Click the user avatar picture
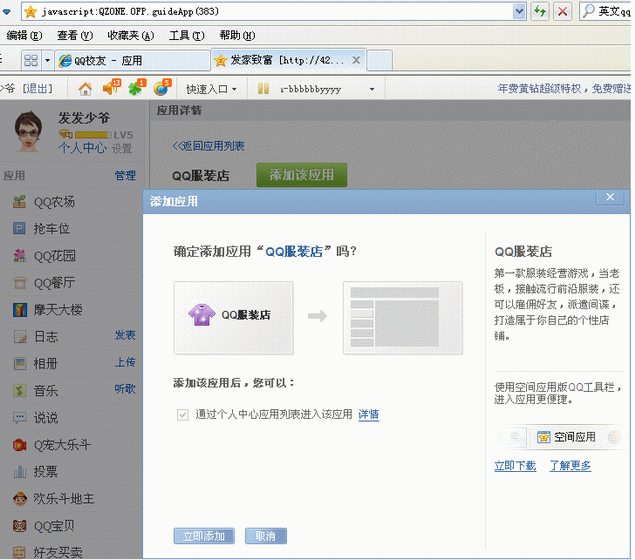This screenshot has width=635, height=560. (x=28, y=132)
